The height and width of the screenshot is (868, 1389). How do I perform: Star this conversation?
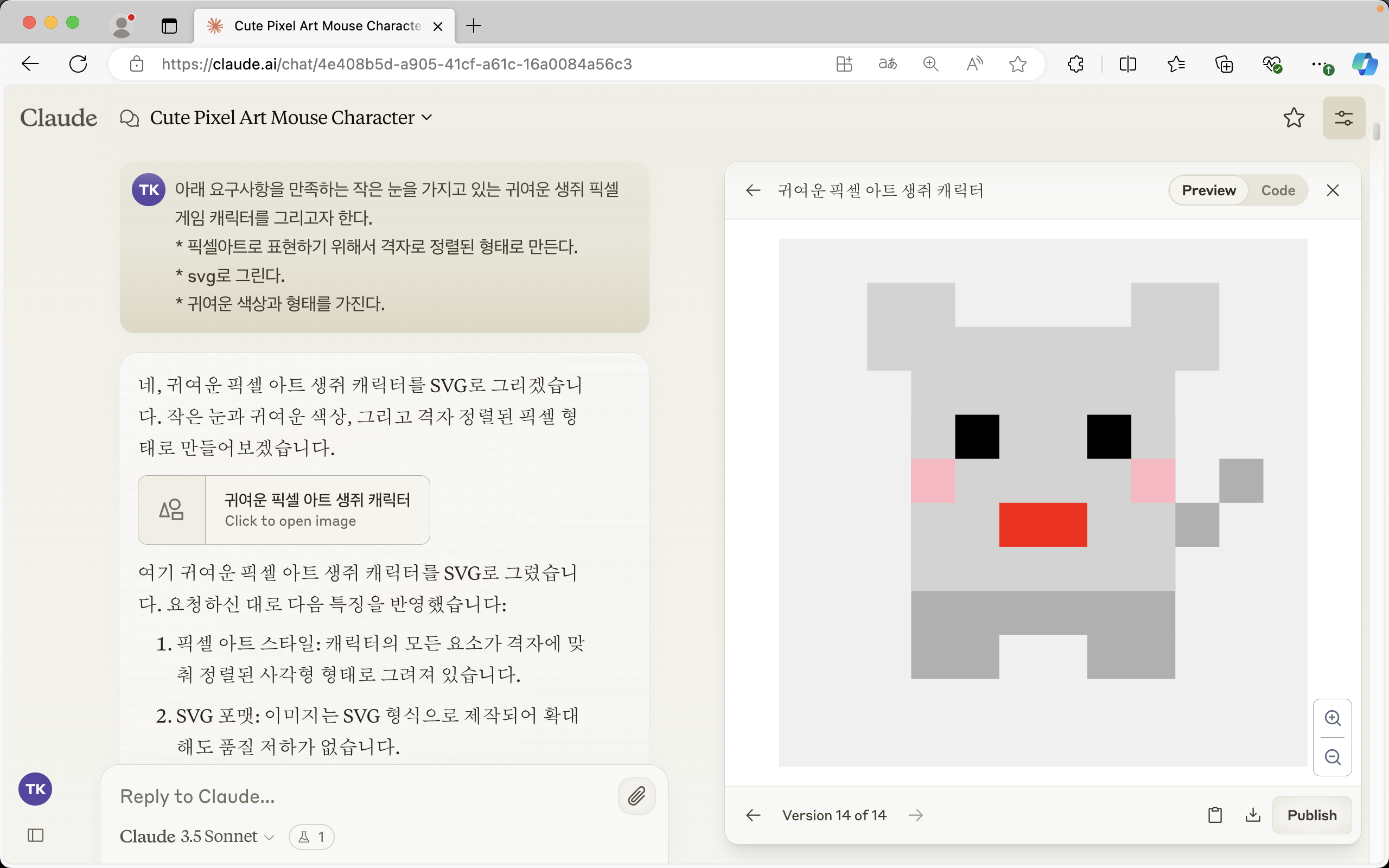tap(1294, 118)
